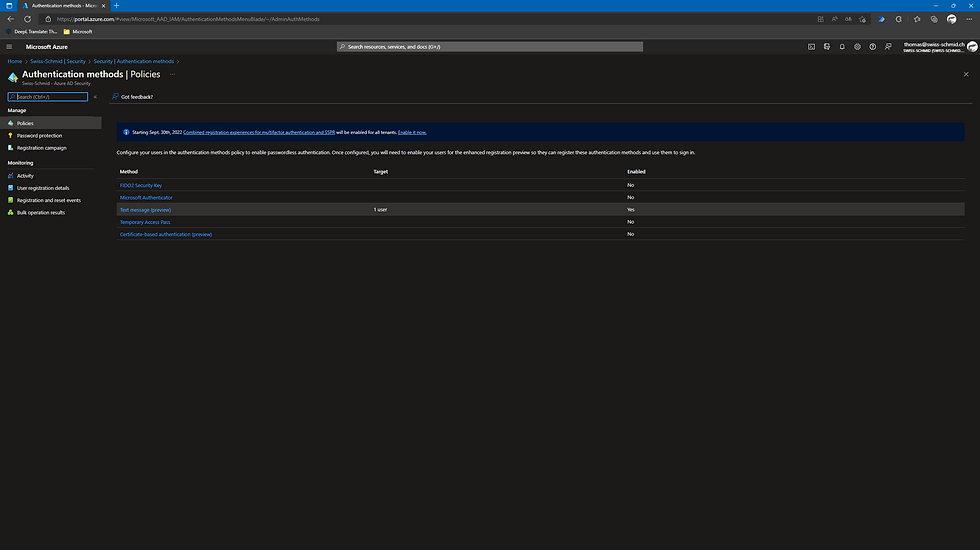Click the Activity chart icon
980x550 pixels.
click(11, 176)
